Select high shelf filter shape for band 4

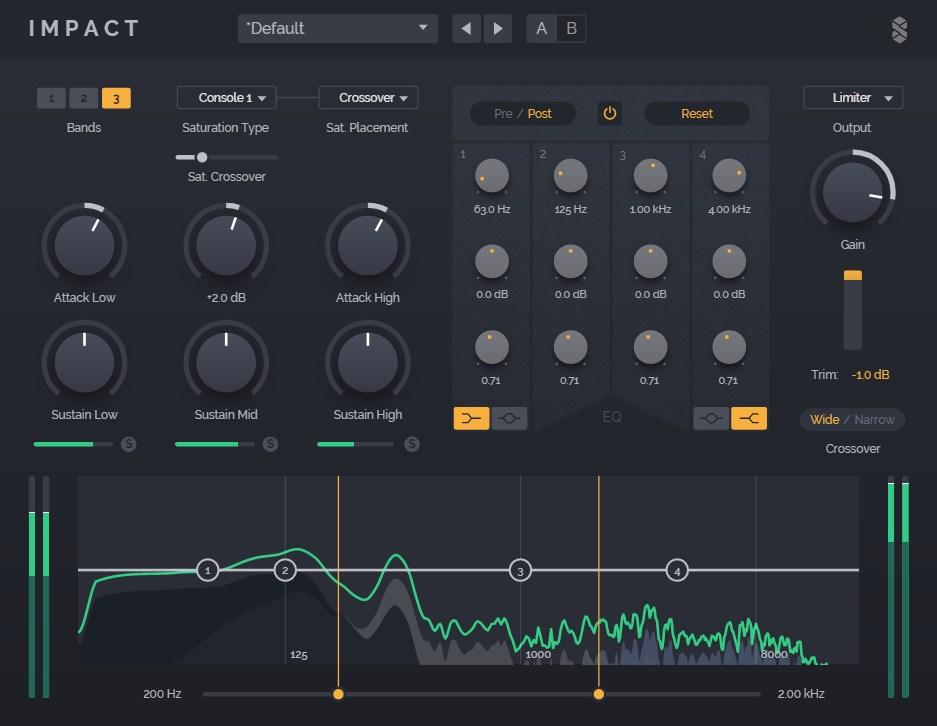(749, 418)
